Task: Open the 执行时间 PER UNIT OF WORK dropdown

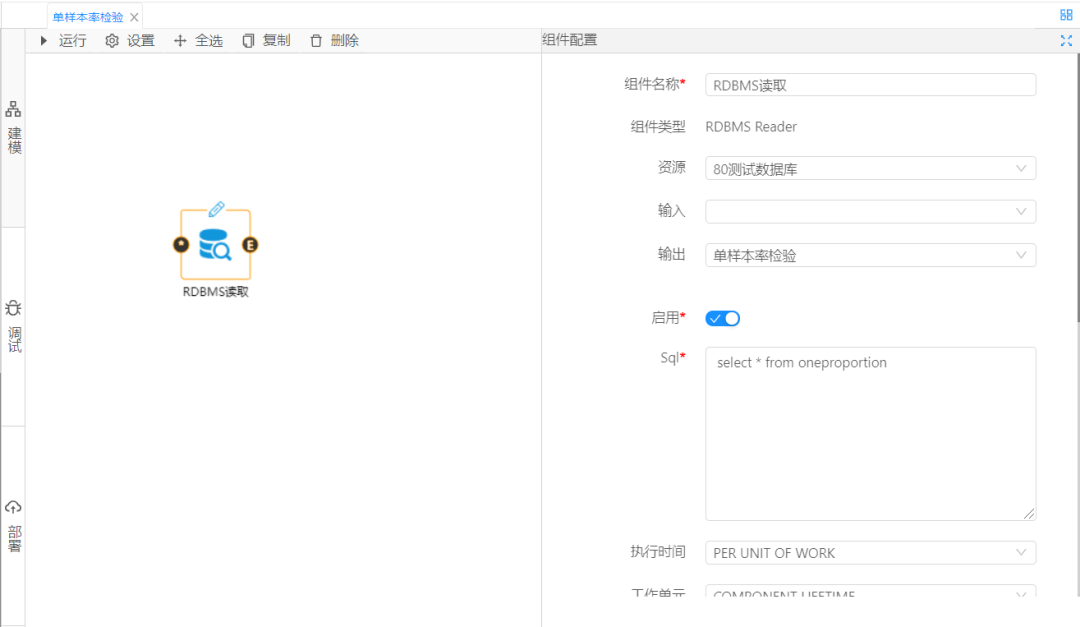Action: [x=870, y=553]
